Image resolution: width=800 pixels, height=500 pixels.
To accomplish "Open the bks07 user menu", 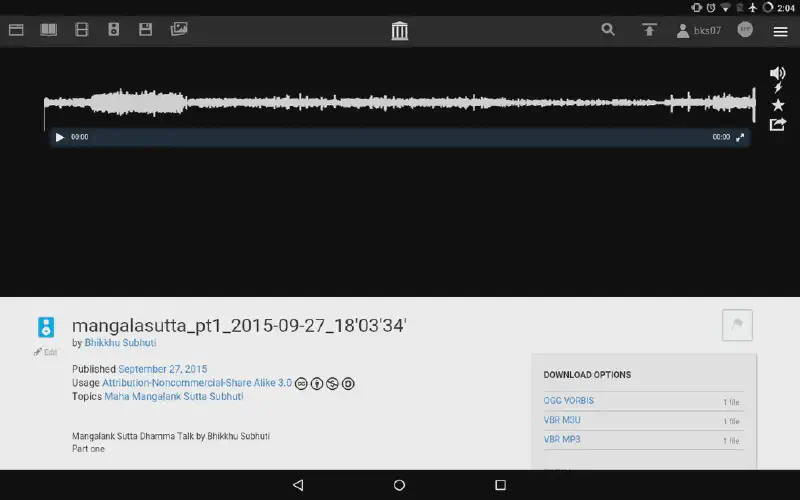I will tap(699, 31).
